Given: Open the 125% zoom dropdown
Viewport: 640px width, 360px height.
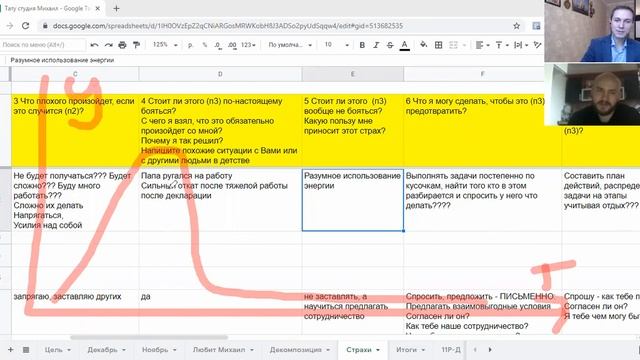Looking at the screenshot, I should coord(165,45).
